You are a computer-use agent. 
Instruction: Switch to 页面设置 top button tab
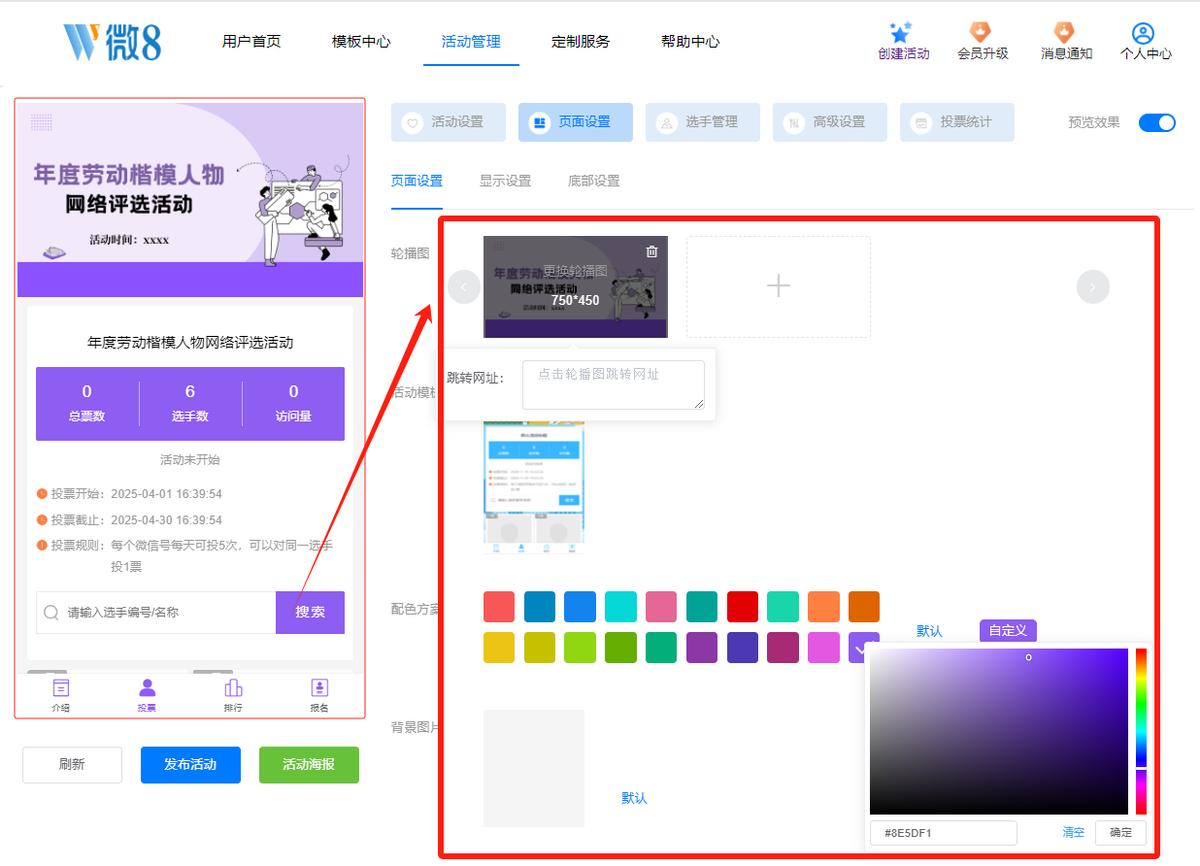click(575, 122)
